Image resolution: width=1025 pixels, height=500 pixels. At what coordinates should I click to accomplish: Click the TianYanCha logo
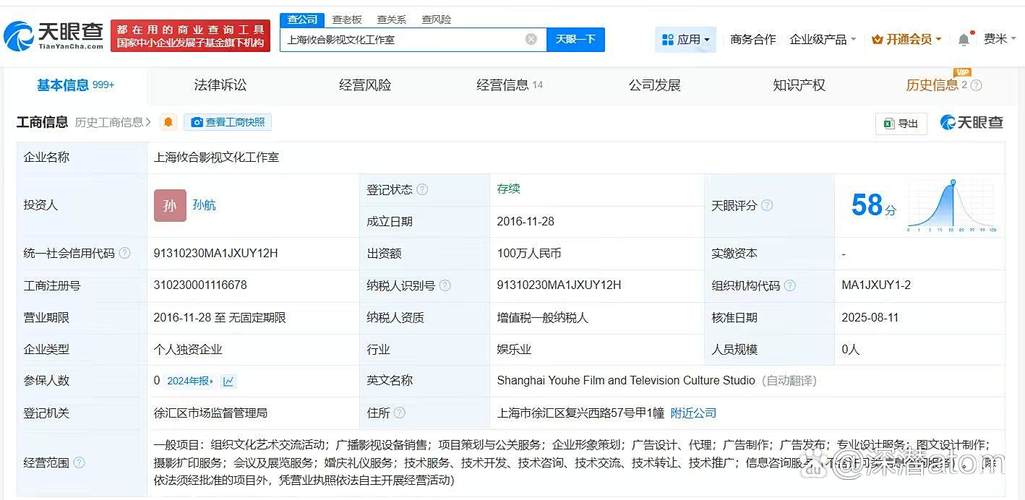(x=54, y=37)
